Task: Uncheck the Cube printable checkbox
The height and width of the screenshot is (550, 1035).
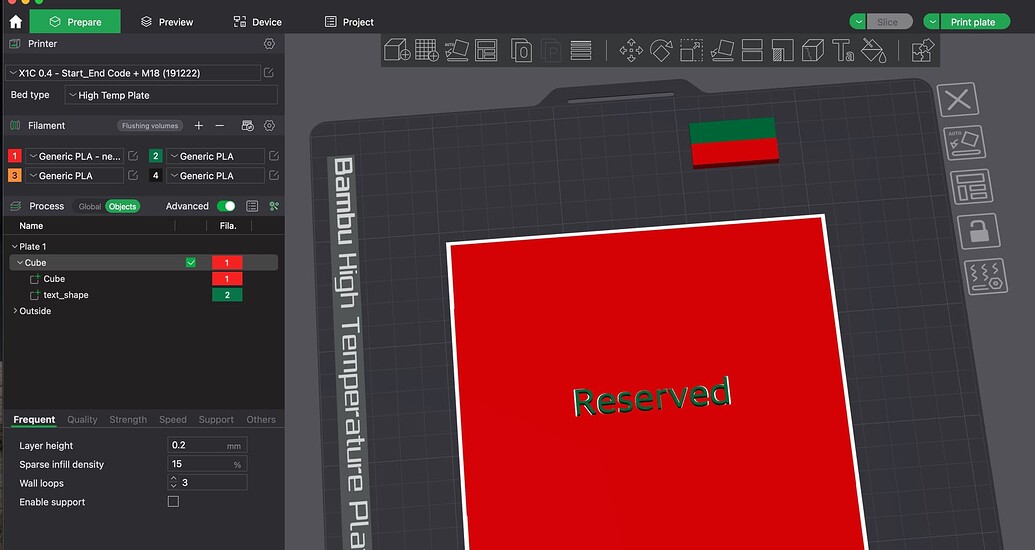Action: click(x=191, y=263)
